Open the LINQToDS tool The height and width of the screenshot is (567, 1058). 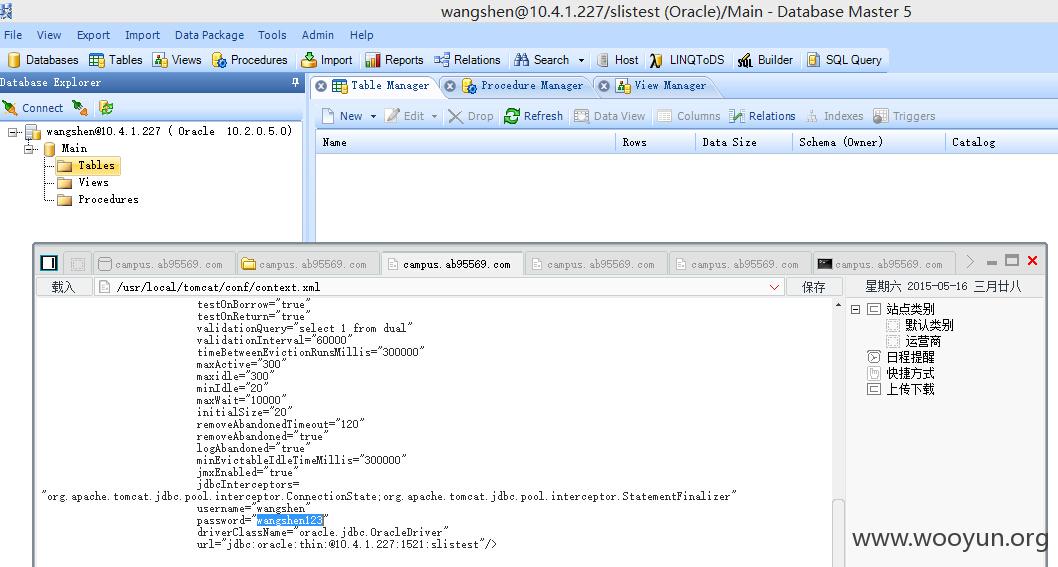point(687,60)
